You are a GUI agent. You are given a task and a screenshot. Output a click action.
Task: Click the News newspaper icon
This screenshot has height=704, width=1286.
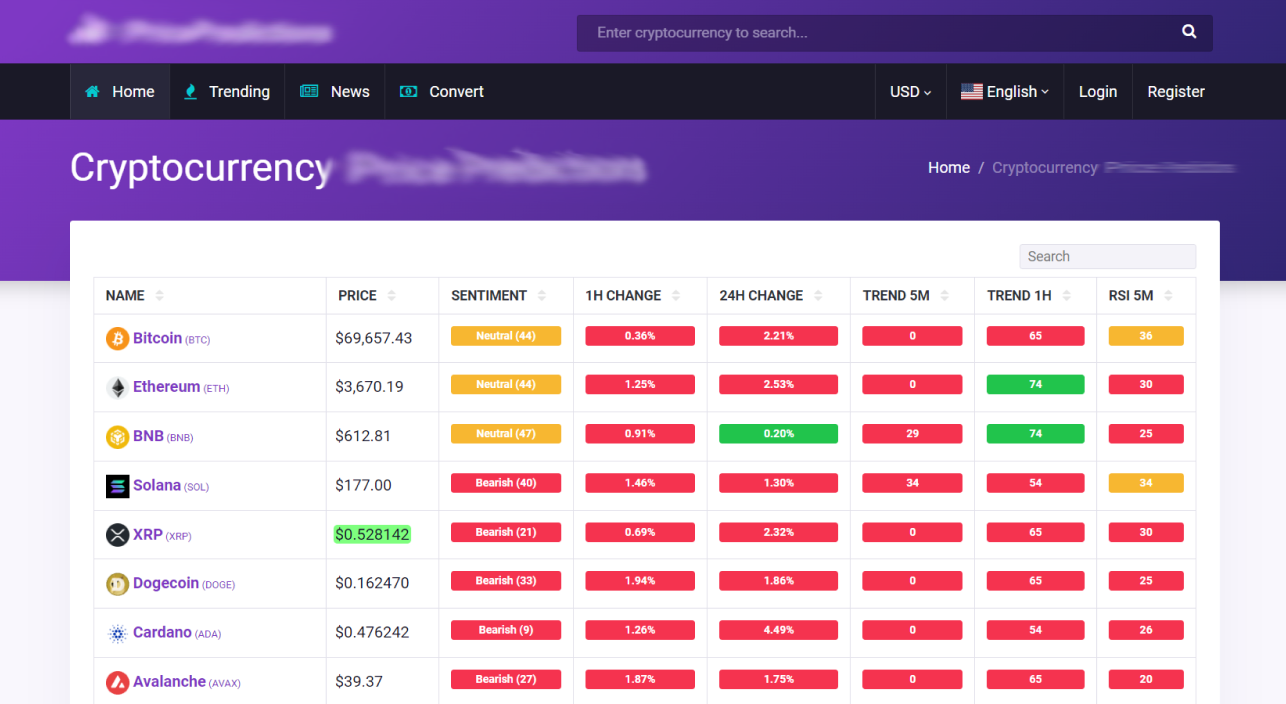coord(309,91)
